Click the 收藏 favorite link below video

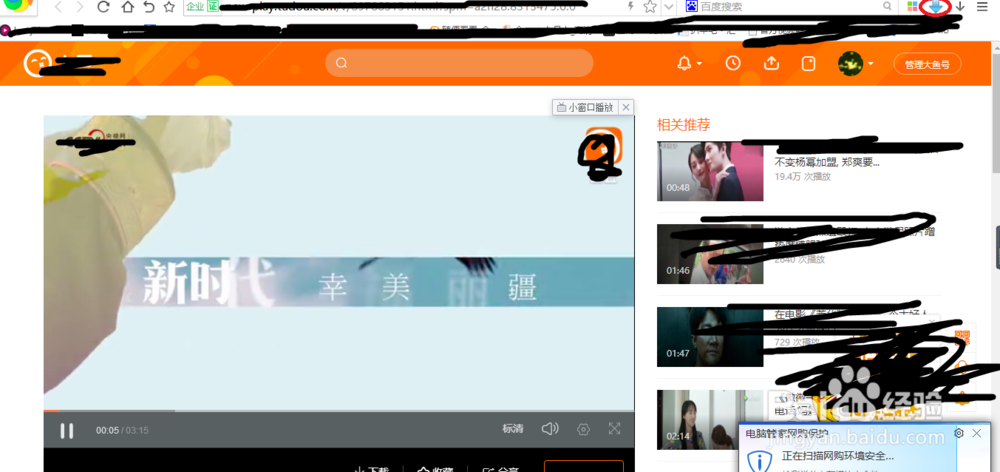click(435, 469)
